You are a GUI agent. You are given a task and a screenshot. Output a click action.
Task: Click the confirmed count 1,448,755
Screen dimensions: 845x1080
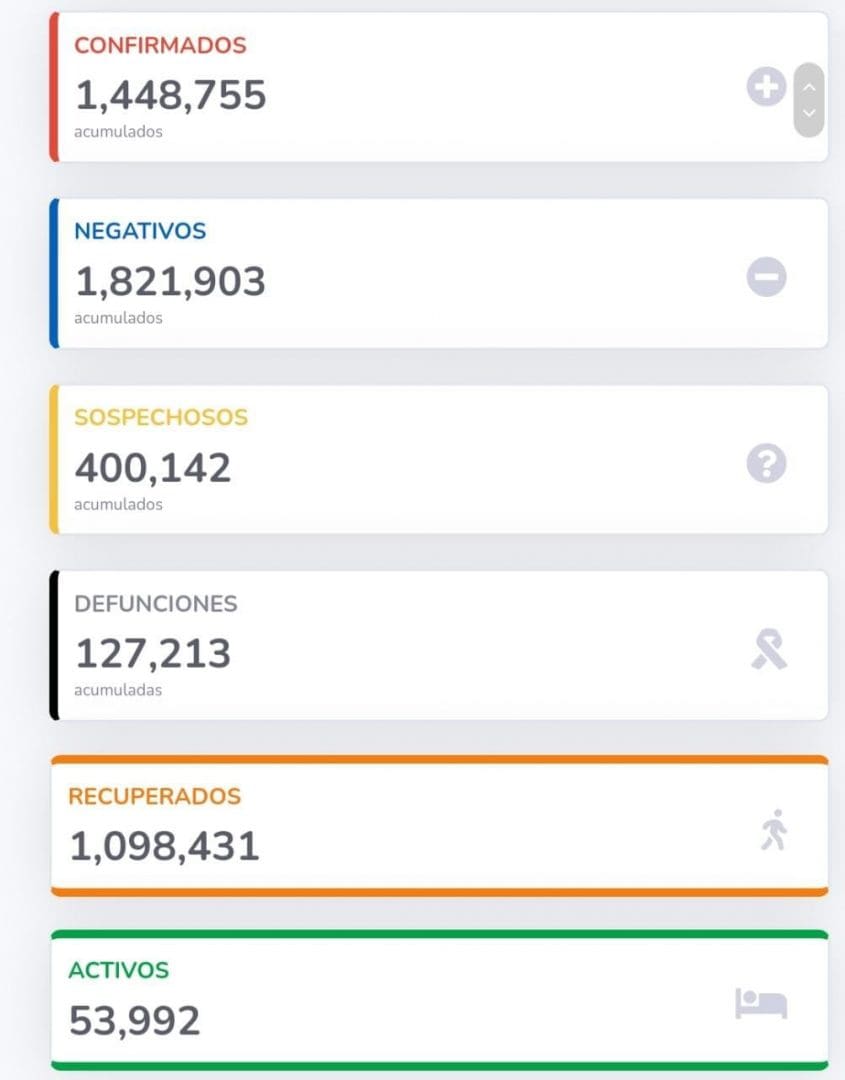click(170, 96)
